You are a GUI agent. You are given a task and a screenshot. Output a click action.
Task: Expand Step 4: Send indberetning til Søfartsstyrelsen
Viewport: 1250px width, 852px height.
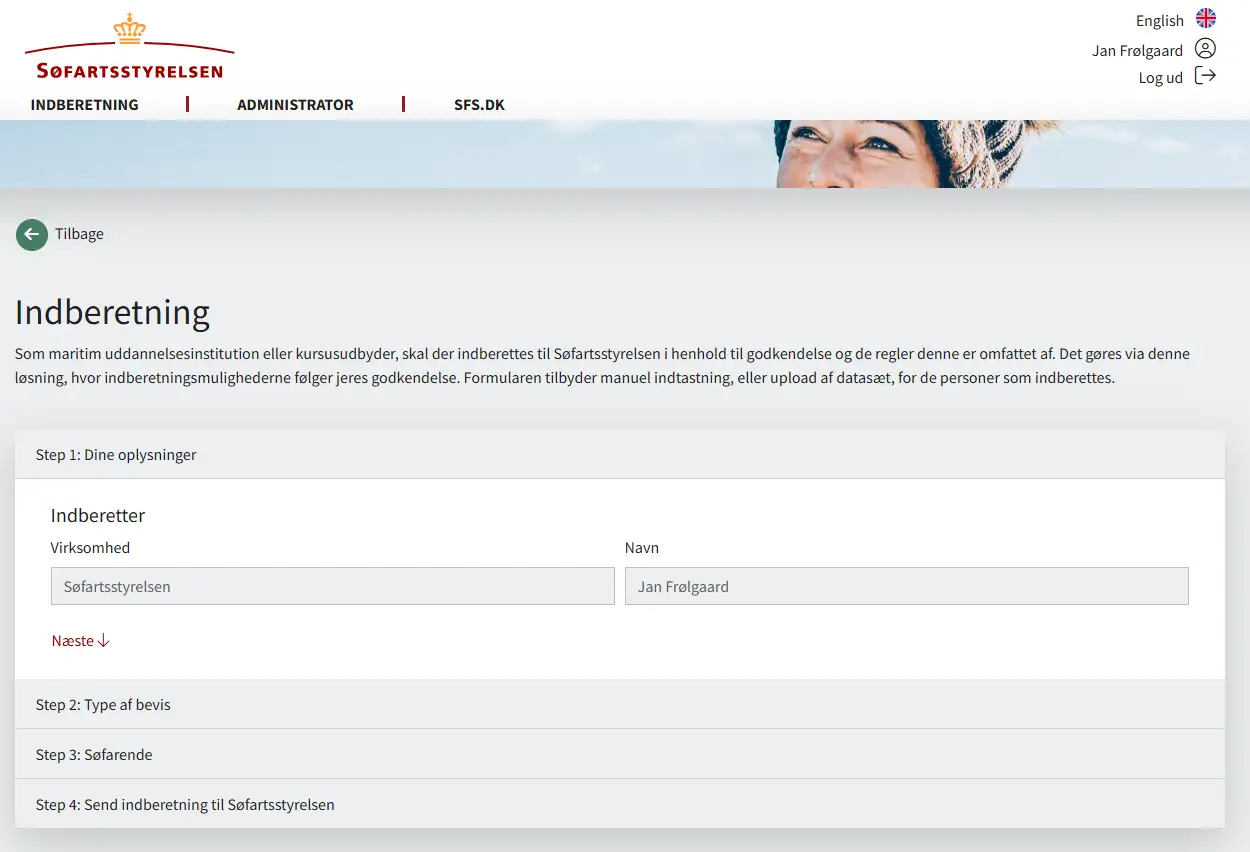(x=185, y=805)
